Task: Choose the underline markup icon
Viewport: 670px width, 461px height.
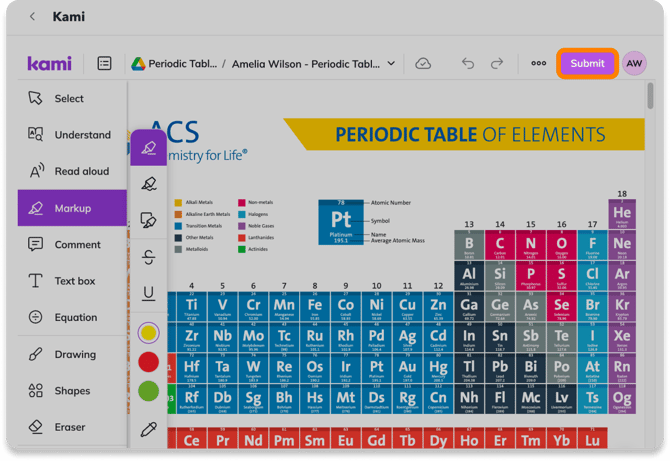Action: [x=149, y=293]
